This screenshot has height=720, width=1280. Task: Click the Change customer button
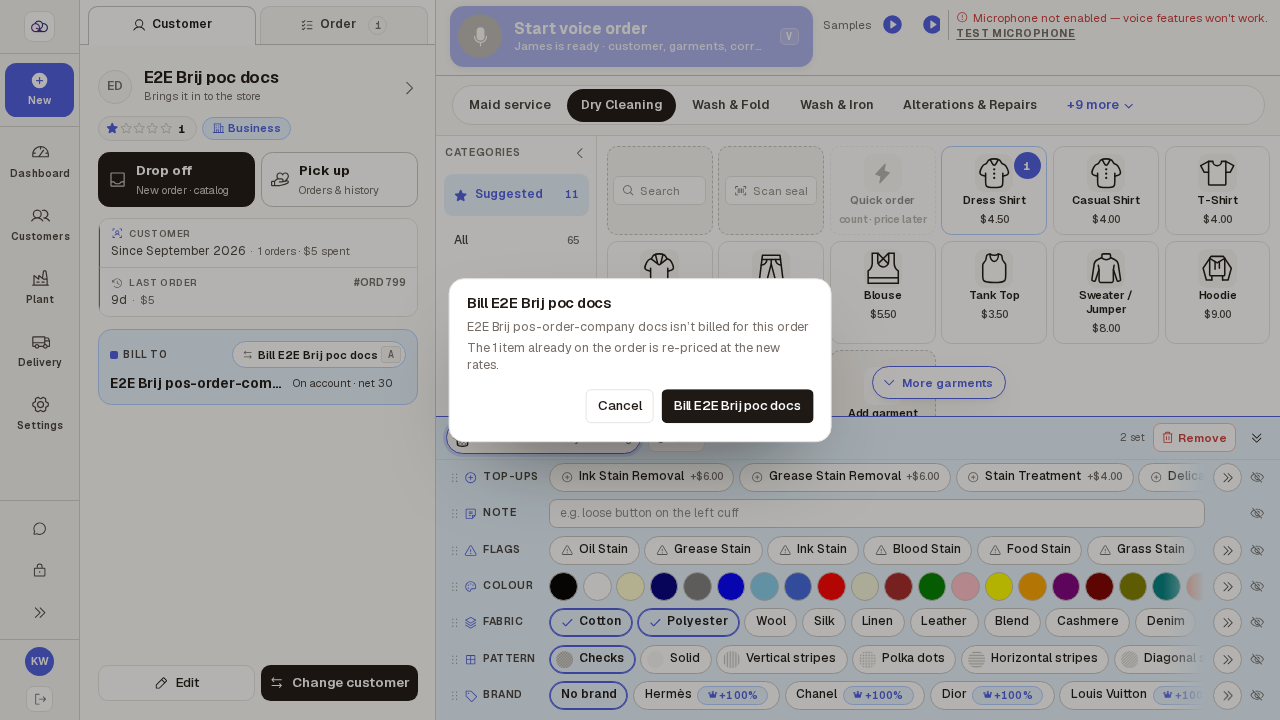[x=339, y=683]
